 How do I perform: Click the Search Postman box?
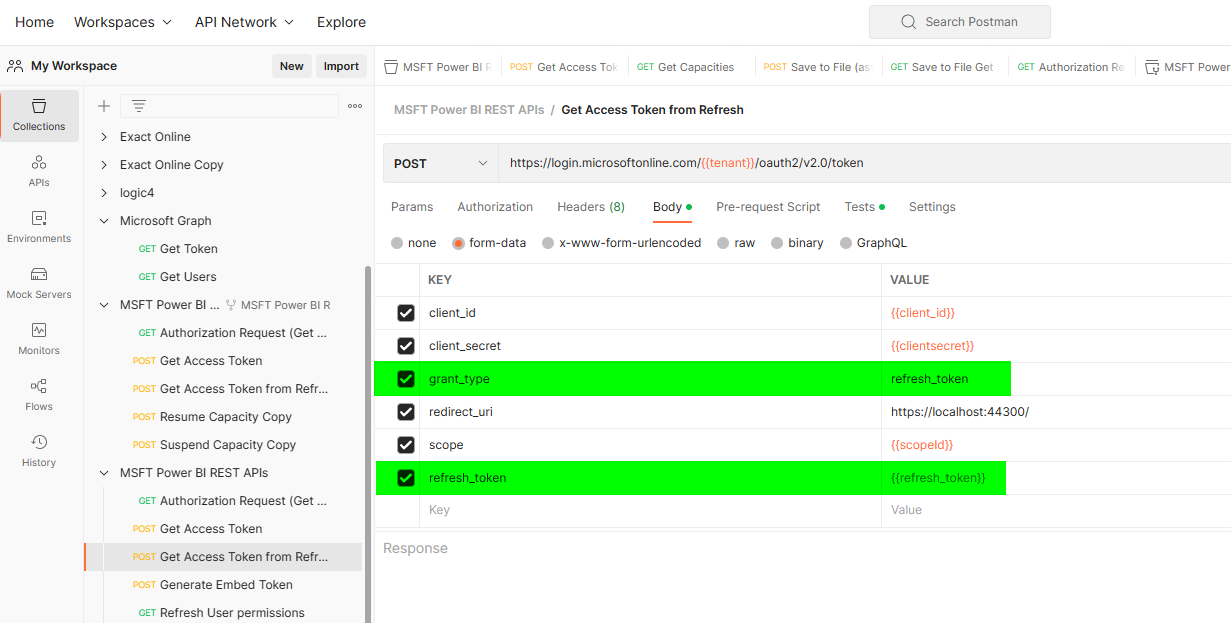click(960, 22)
